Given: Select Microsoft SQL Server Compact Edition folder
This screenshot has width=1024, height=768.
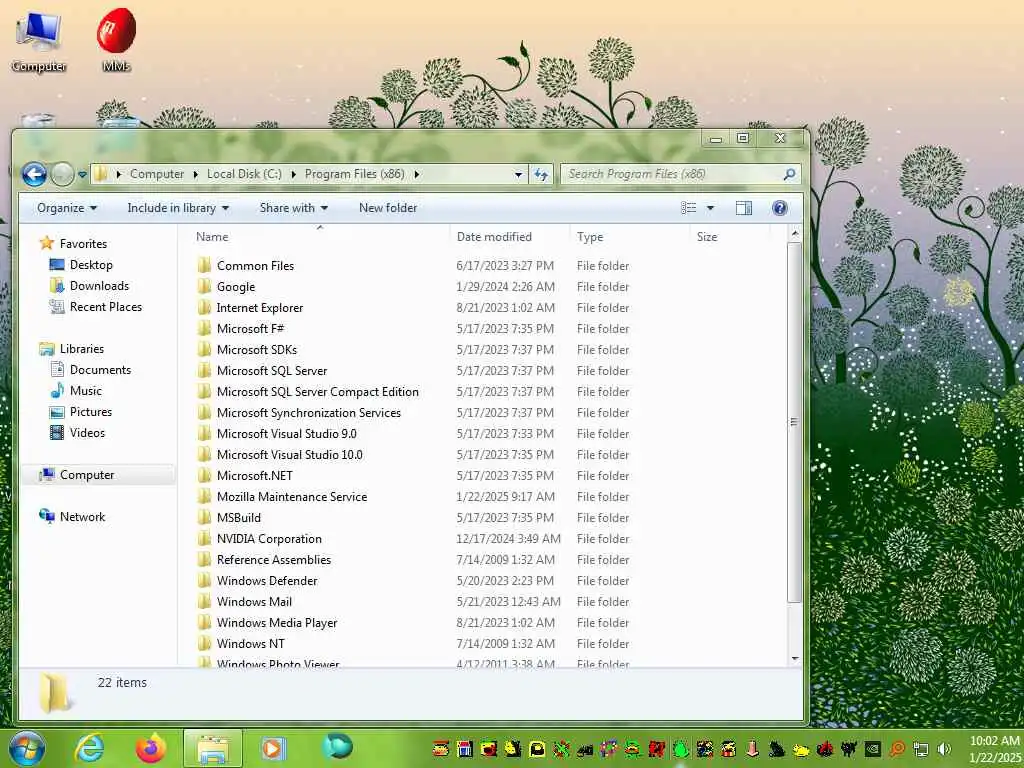Looking at the screenshot, I should tap(317, 392).
